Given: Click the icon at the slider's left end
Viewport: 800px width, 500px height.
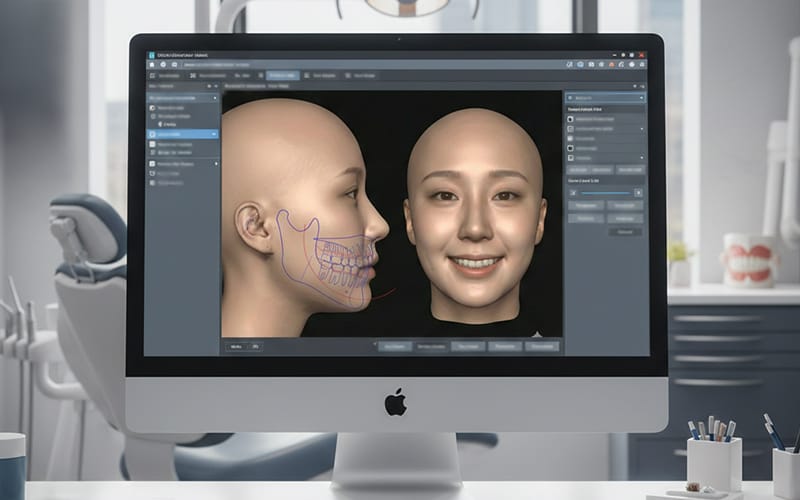Looking at the screenshot, I should pyautogui.click(x=573, y=193).
